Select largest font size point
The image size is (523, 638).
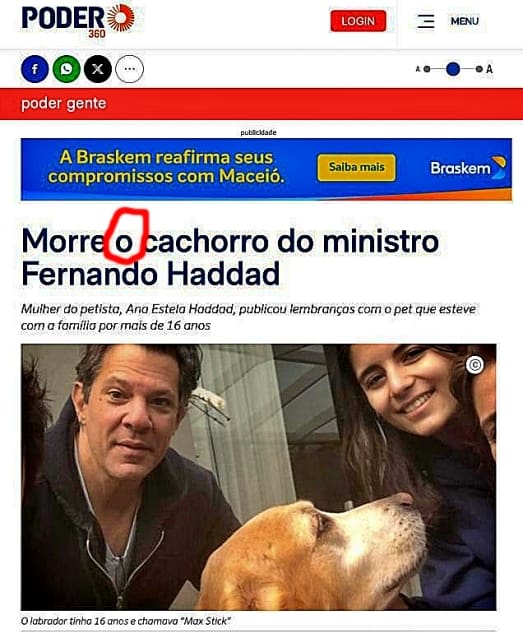pos(479,69)
